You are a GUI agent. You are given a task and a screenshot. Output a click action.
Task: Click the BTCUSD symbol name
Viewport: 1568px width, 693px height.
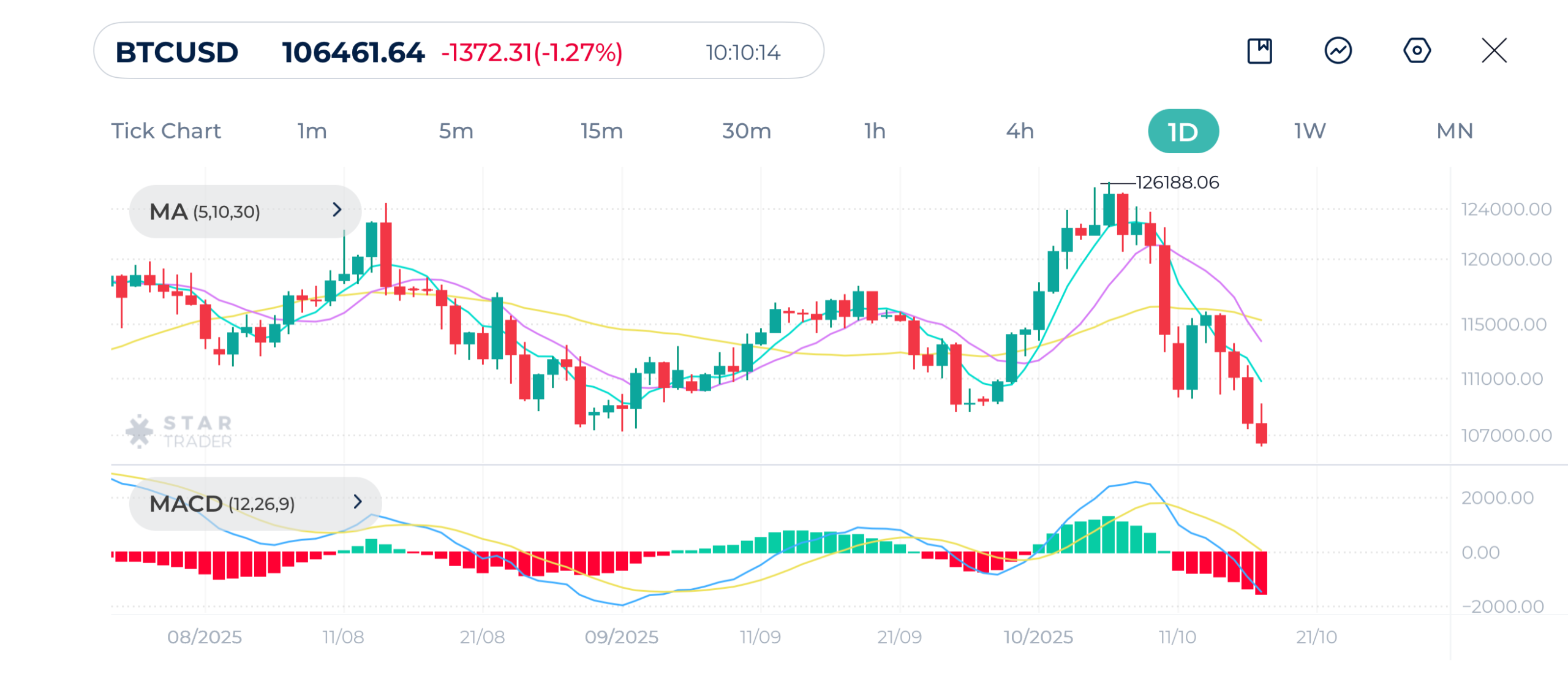click(176, 52)
